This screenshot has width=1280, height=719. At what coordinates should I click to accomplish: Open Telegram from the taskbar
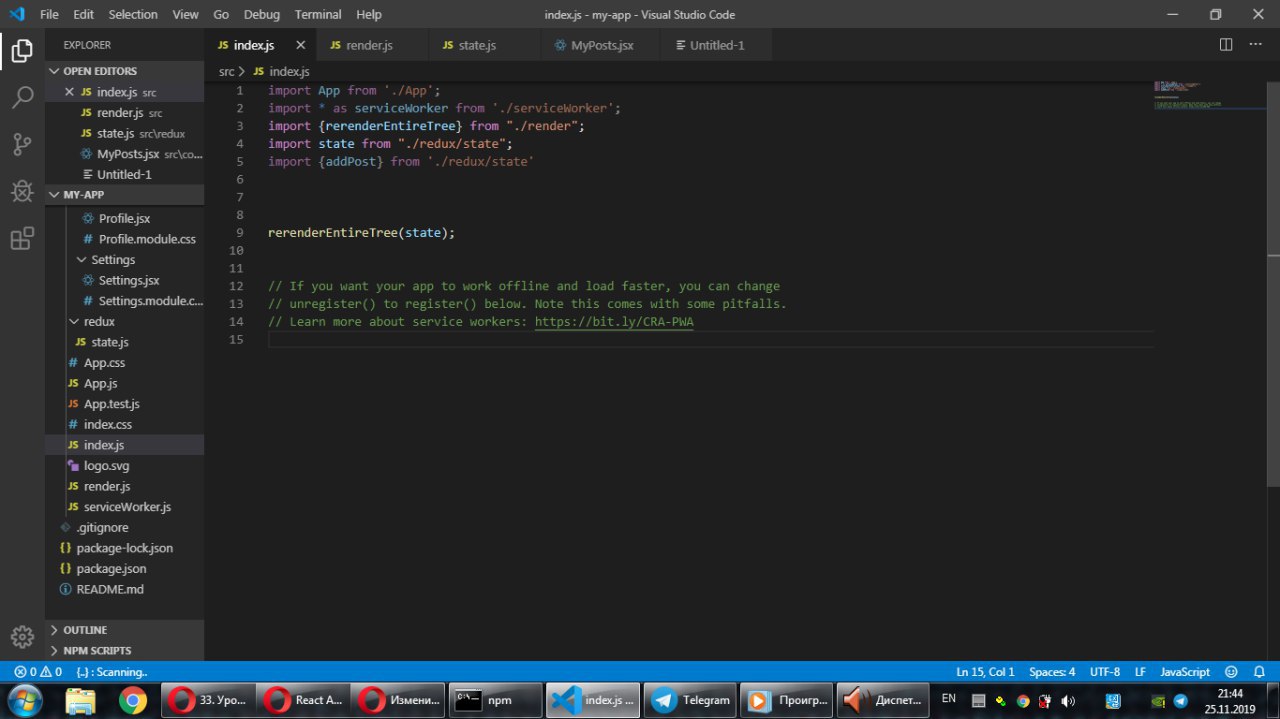pyautogui.click(x=691, y=700)
